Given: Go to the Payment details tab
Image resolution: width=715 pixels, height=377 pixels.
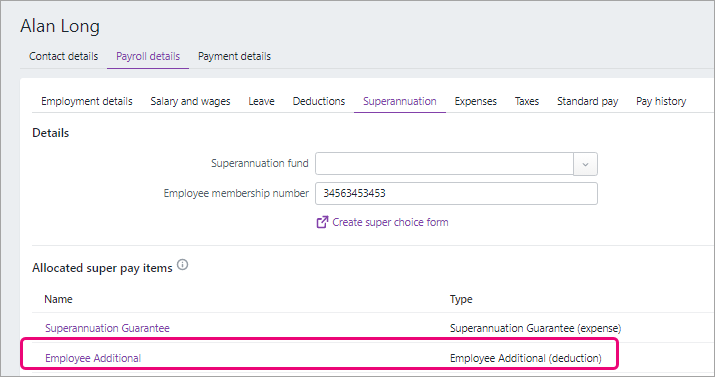Looking at the screenshot, I should (x=234, y=56).
